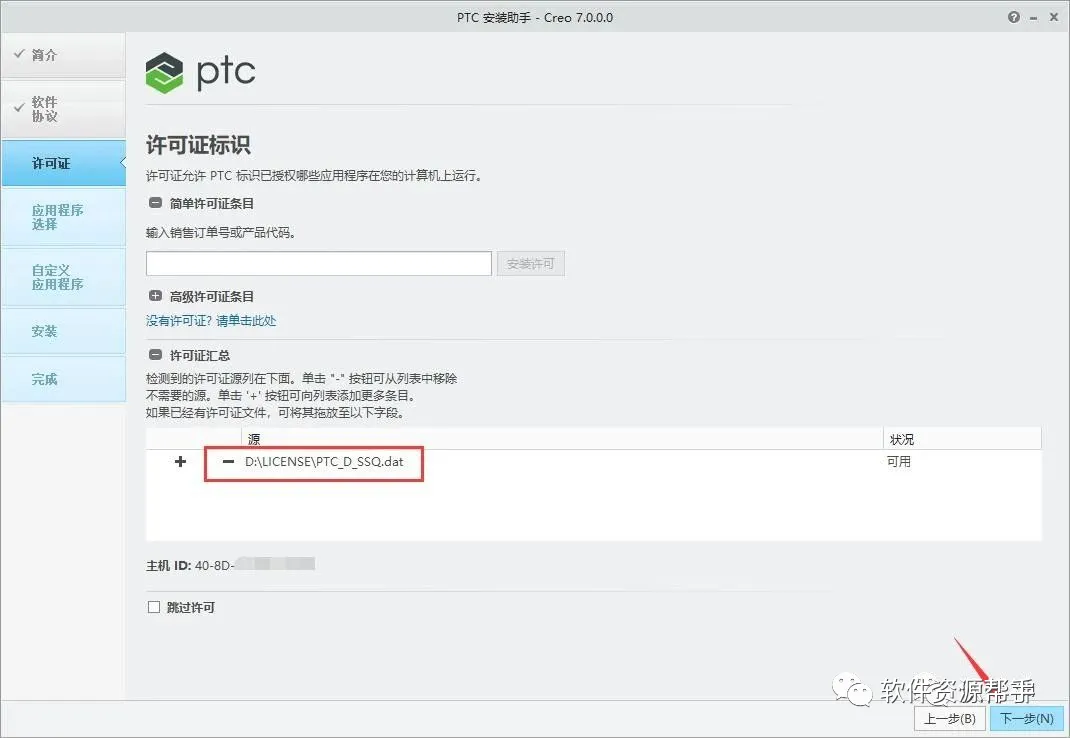Screen dimensions: 1070x738
Task: Open the 应用程序选择 step
Action: (63, 217)
